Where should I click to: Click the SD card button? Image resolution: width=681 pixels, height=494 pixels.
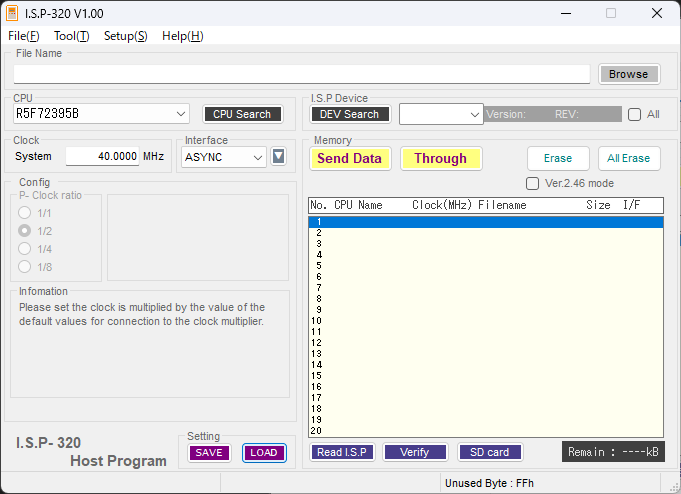(490, 452)
